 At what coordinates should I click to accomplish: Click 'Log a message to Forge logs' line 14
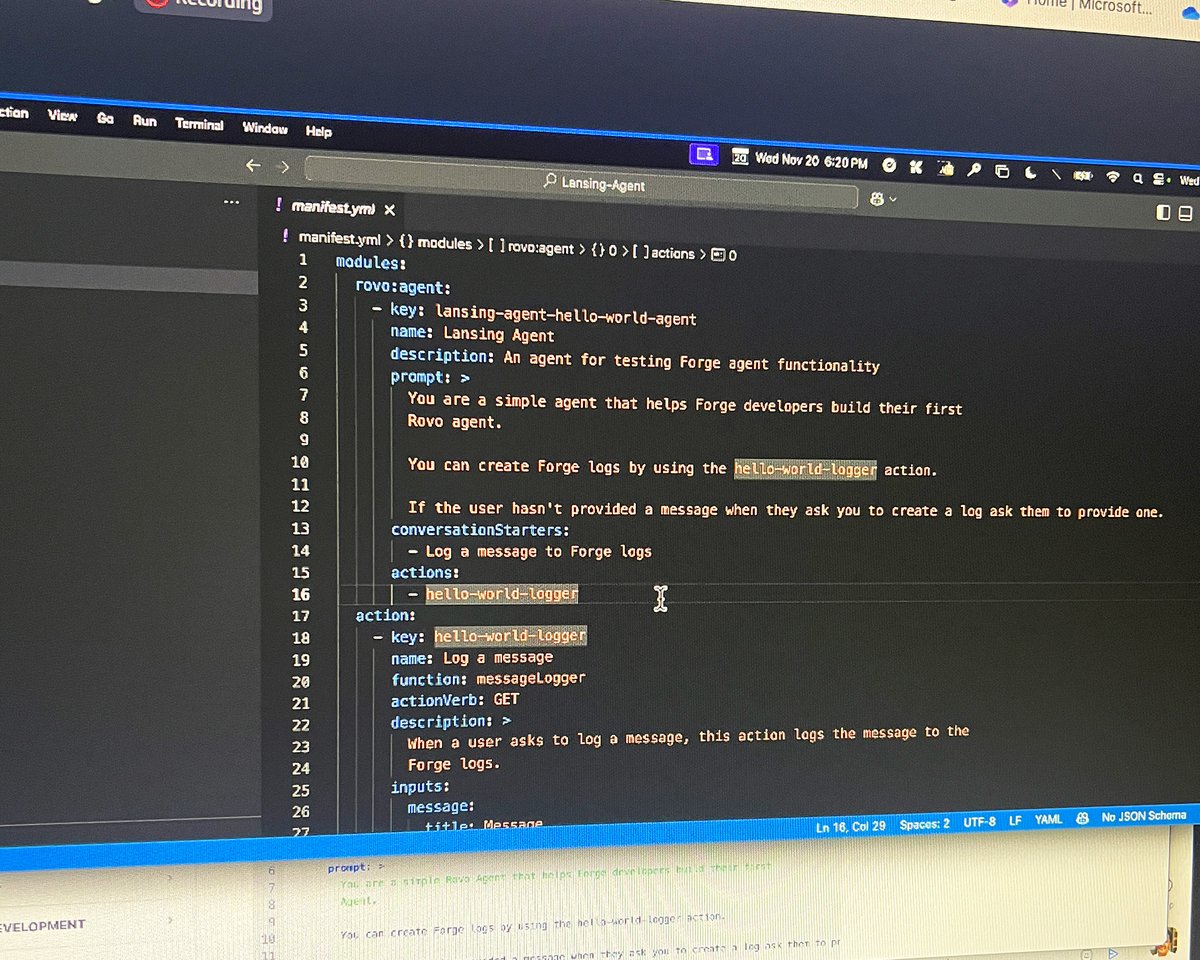click(539, 551)
